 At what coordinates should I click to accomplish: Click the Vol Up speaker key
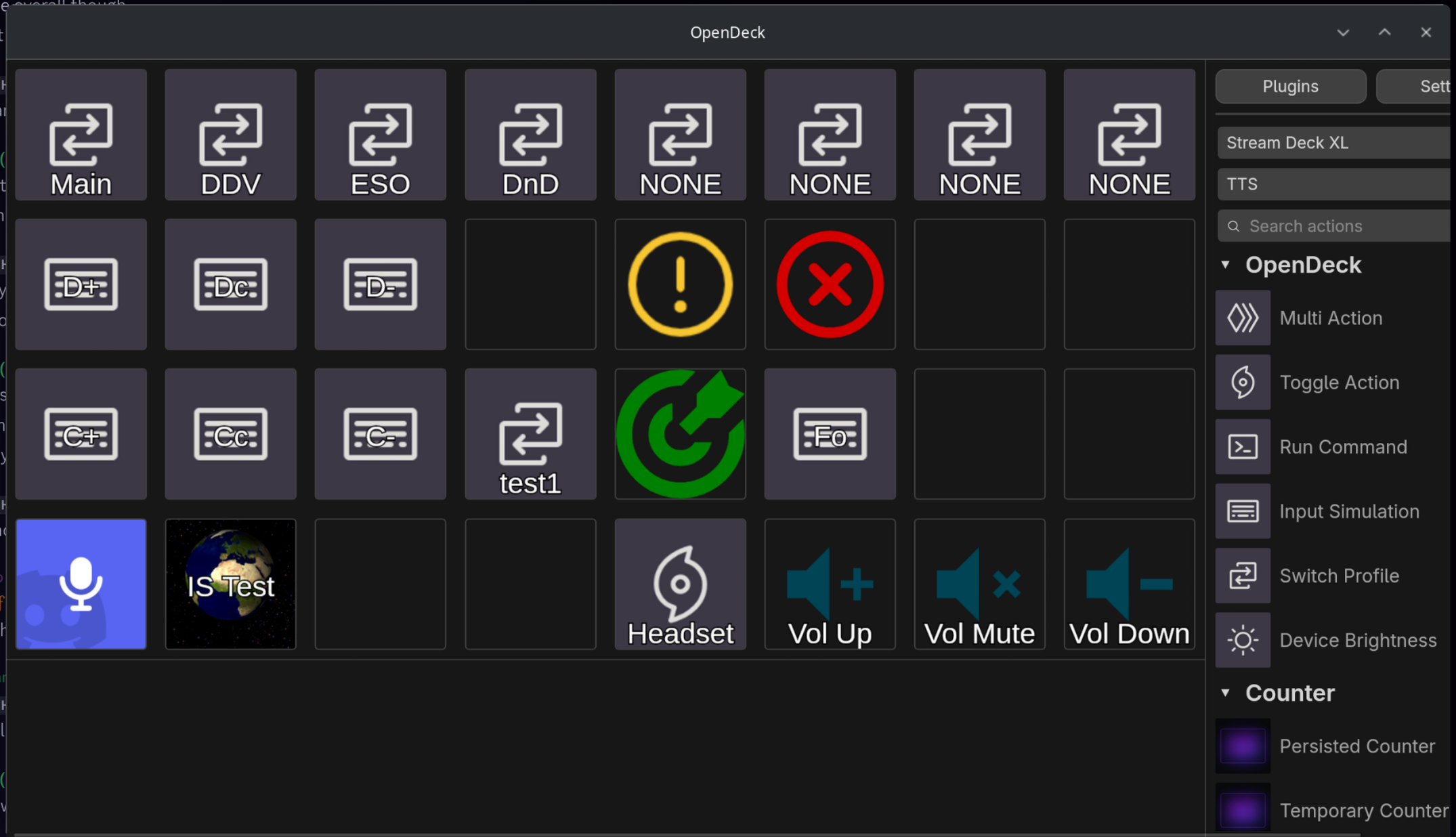[830, 584]
